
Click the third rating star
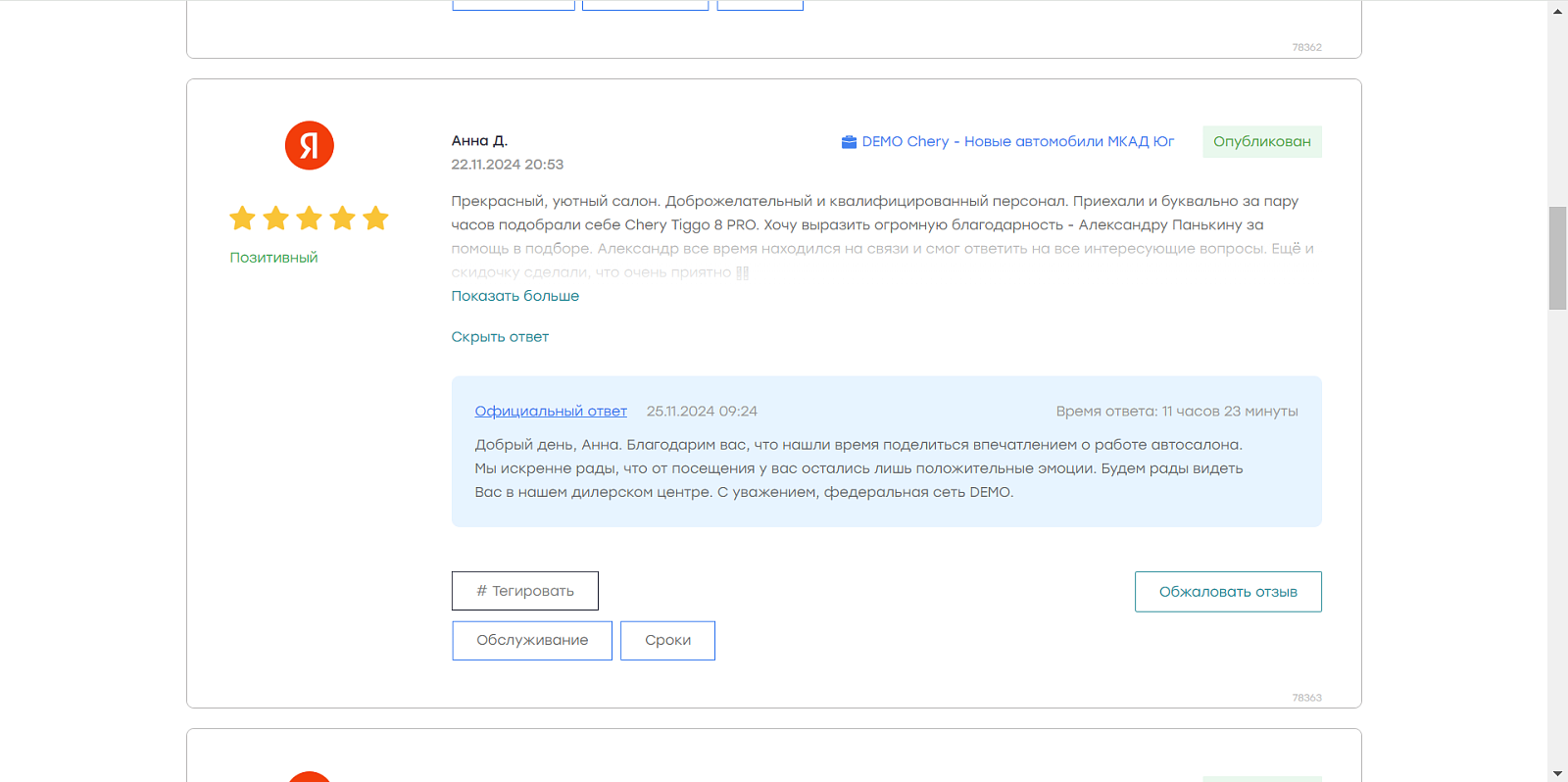coord(309,218)
